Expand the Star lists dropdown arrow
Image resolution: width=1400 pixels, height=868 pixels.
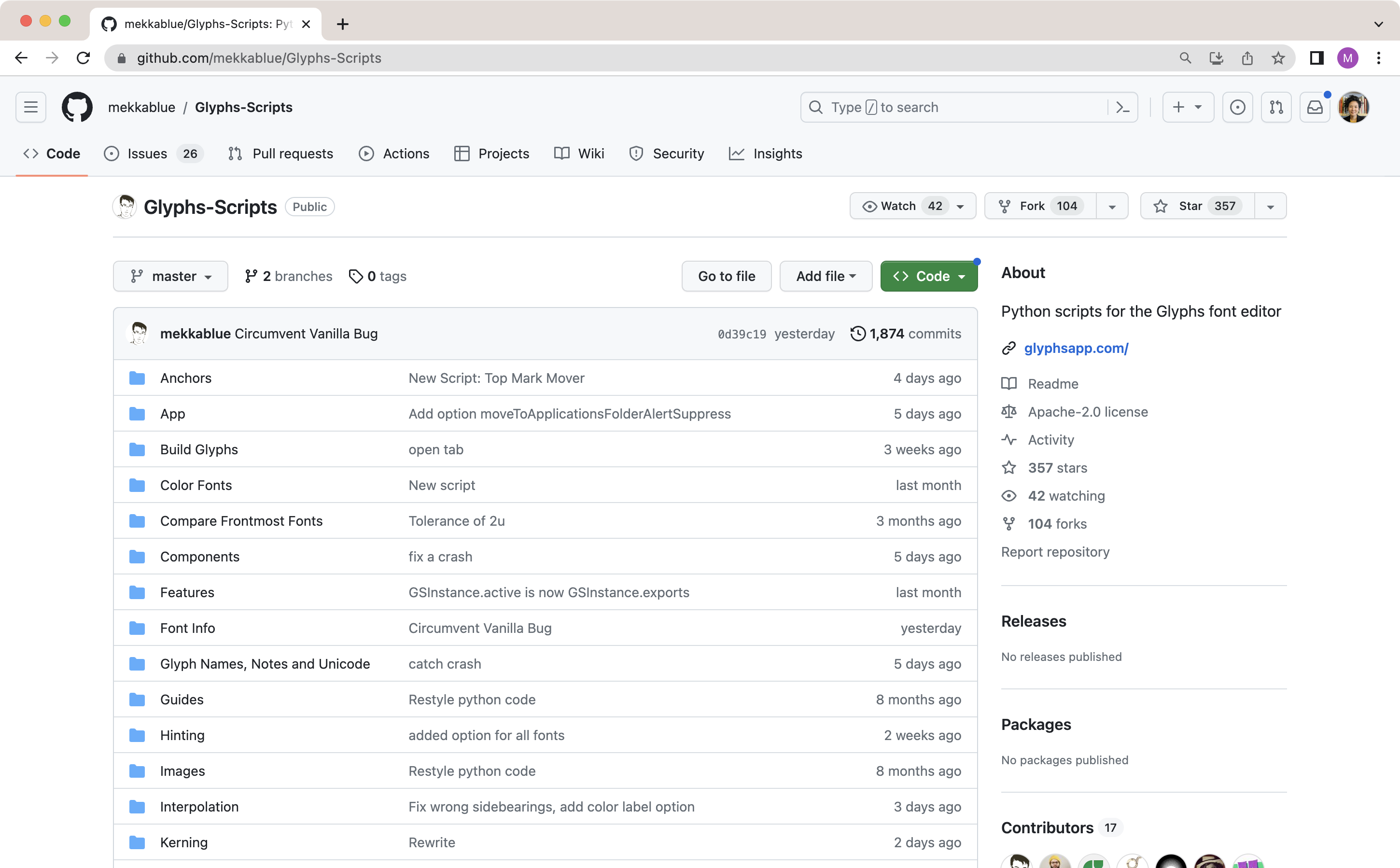point(1270,206)
